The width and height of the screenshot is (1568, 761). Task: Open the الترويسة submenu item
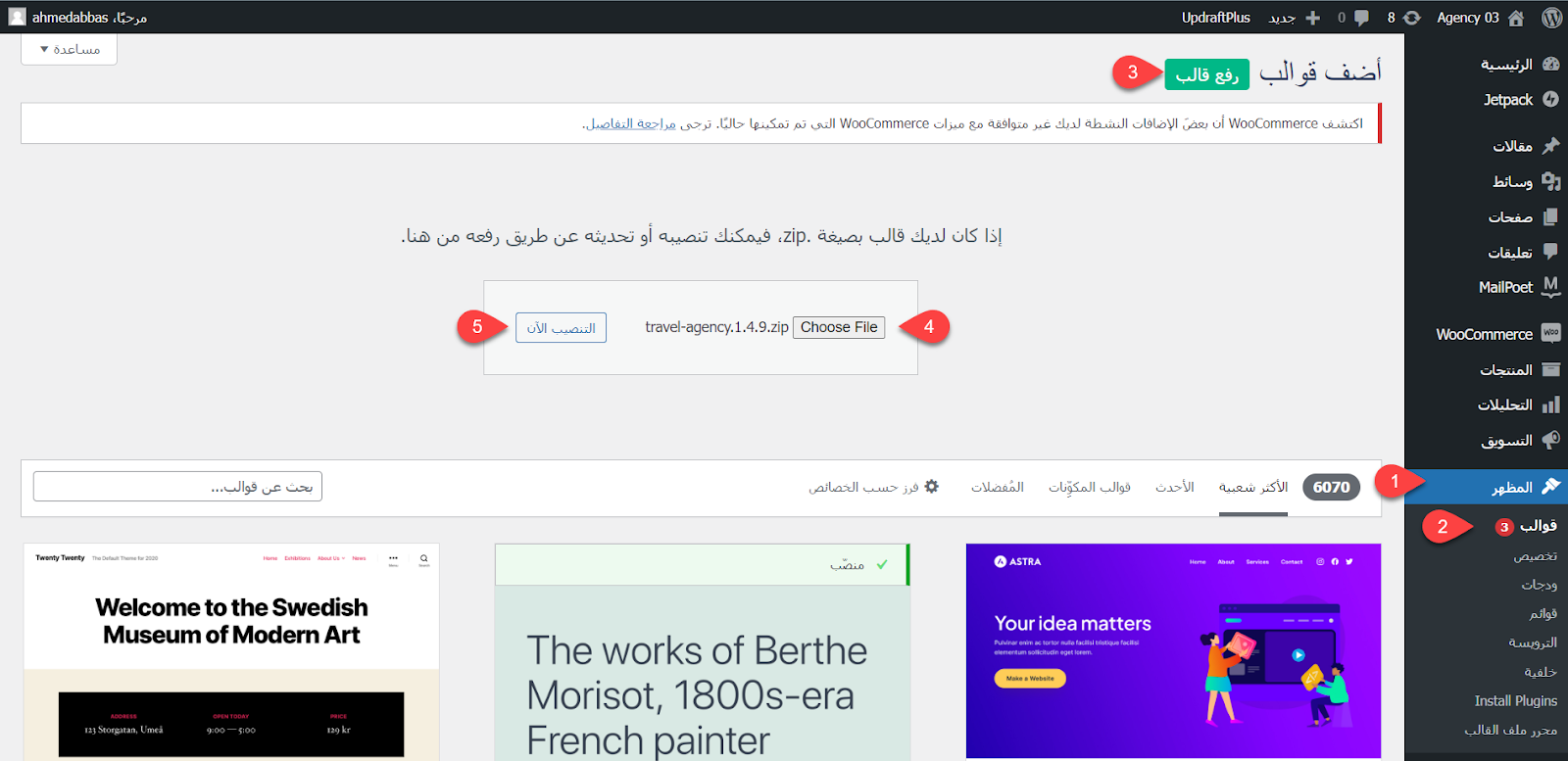click(1533, 642)
